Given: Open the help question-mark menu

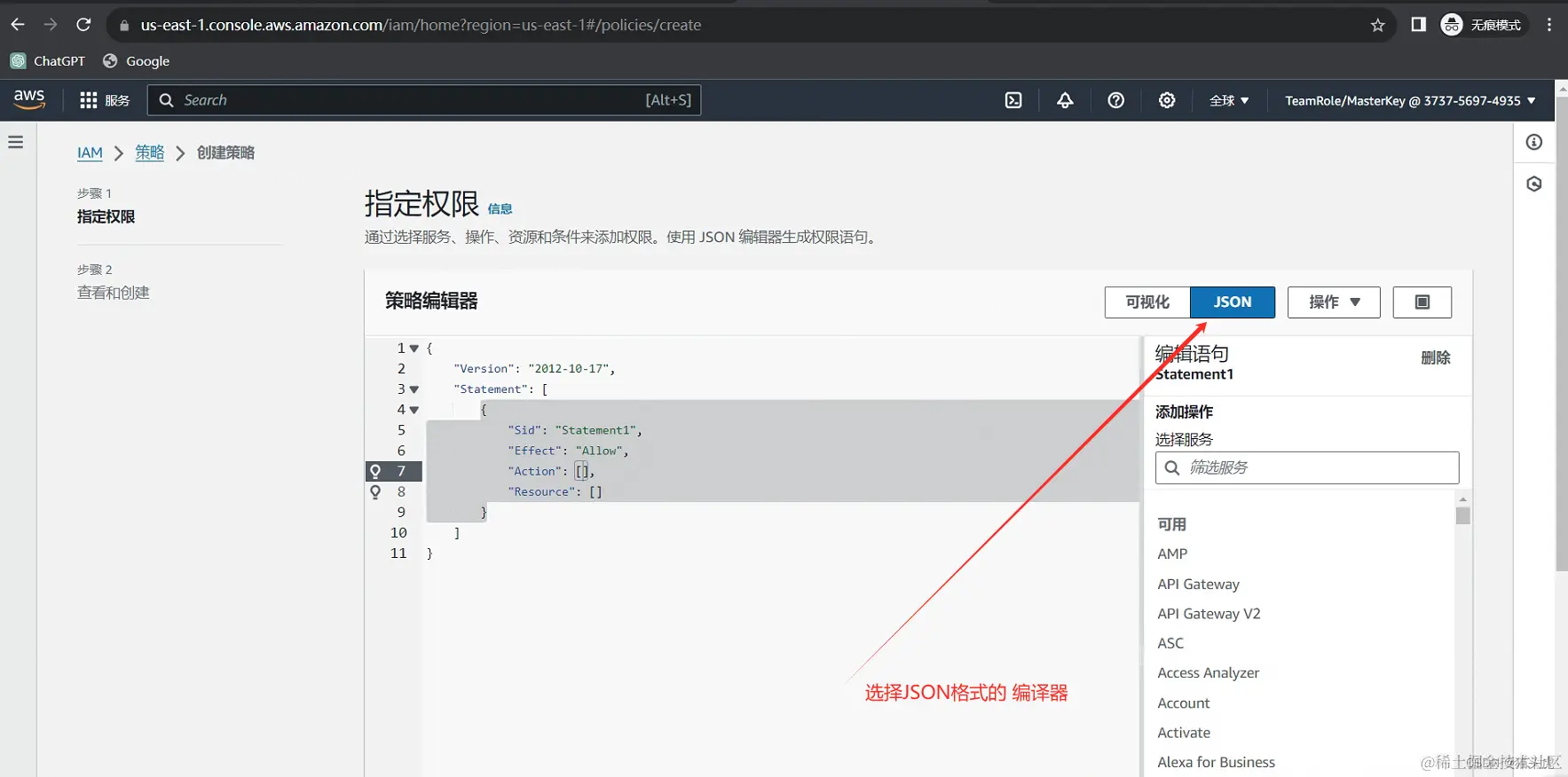Looking at the screenshot, I should (x=1116, y=100).
